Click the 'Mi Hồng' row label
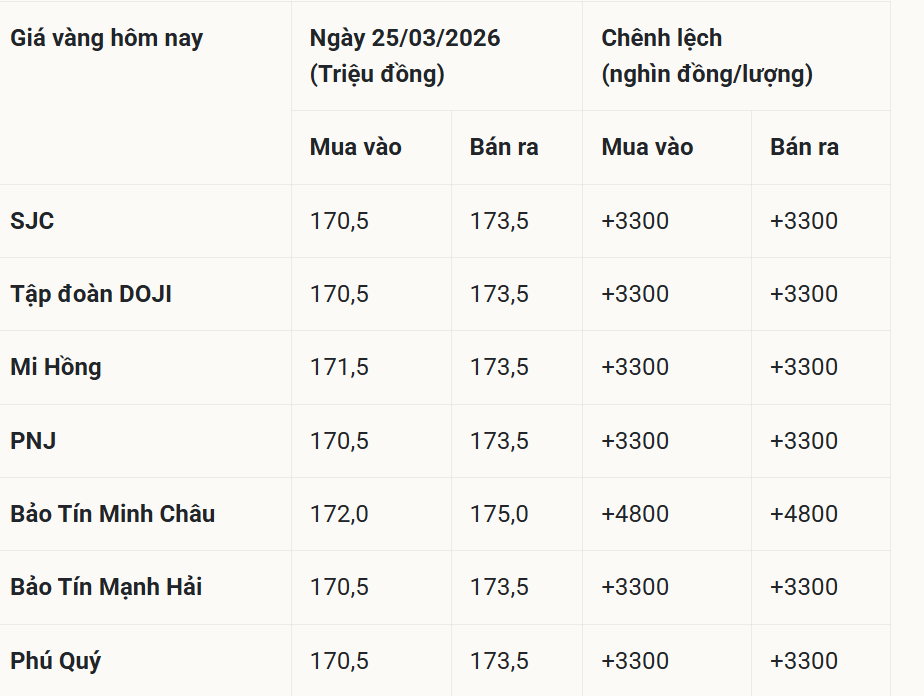Screen dimensions: 924x696 click(x=56, y=367)
